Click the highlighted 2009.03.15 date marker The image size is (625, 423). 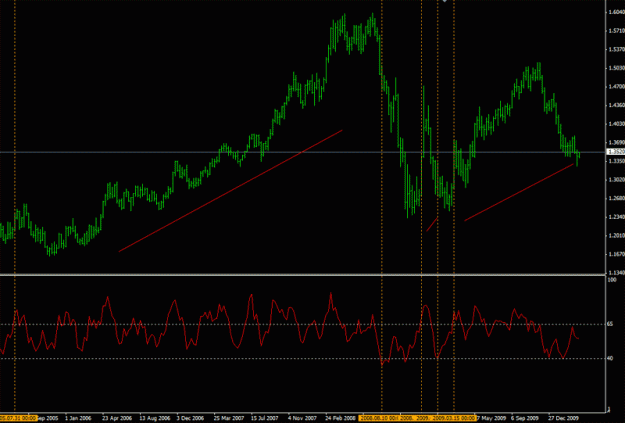456,418
